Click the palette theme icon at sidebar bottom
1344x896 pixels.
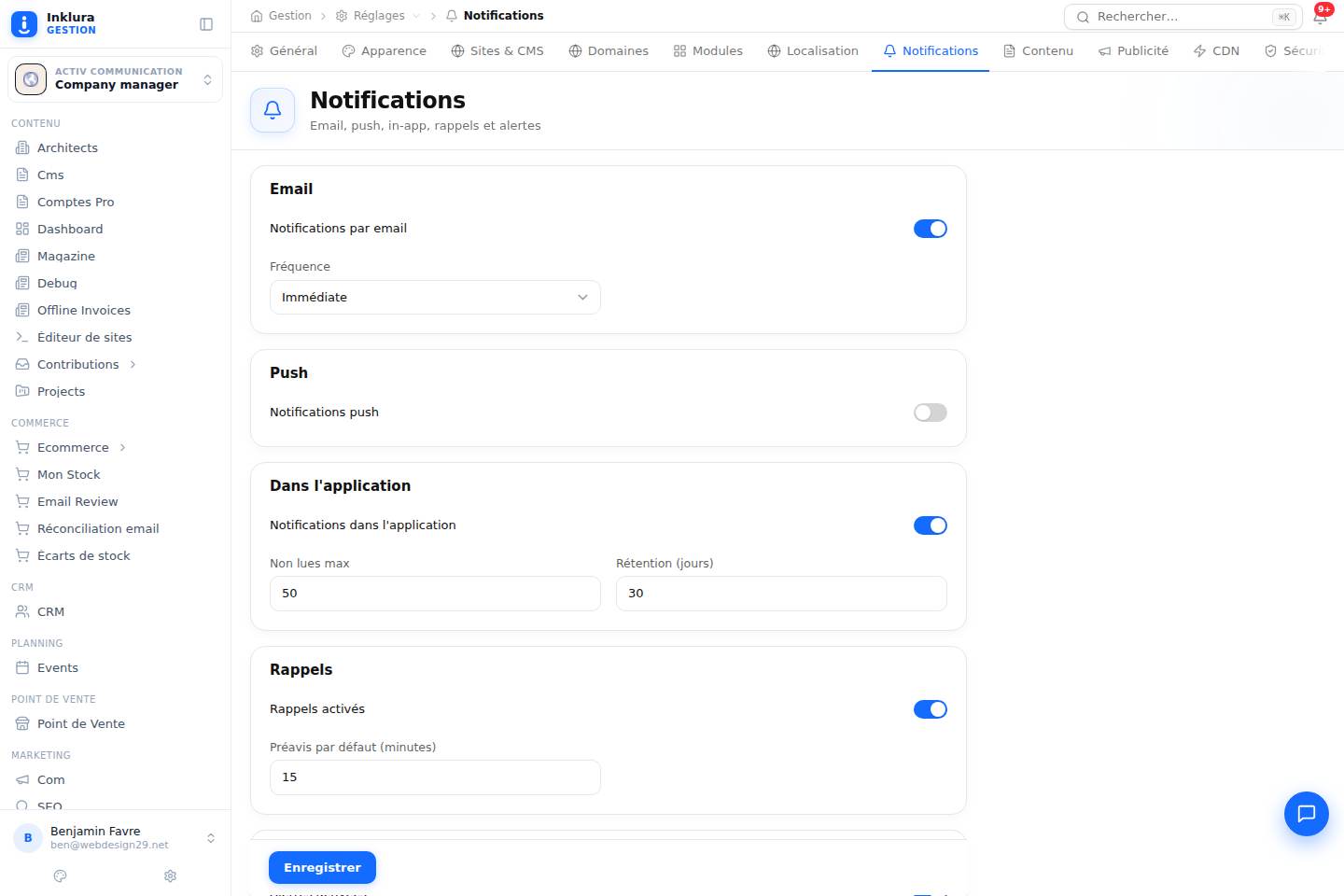pyautogui.click(x=61, y=875)
